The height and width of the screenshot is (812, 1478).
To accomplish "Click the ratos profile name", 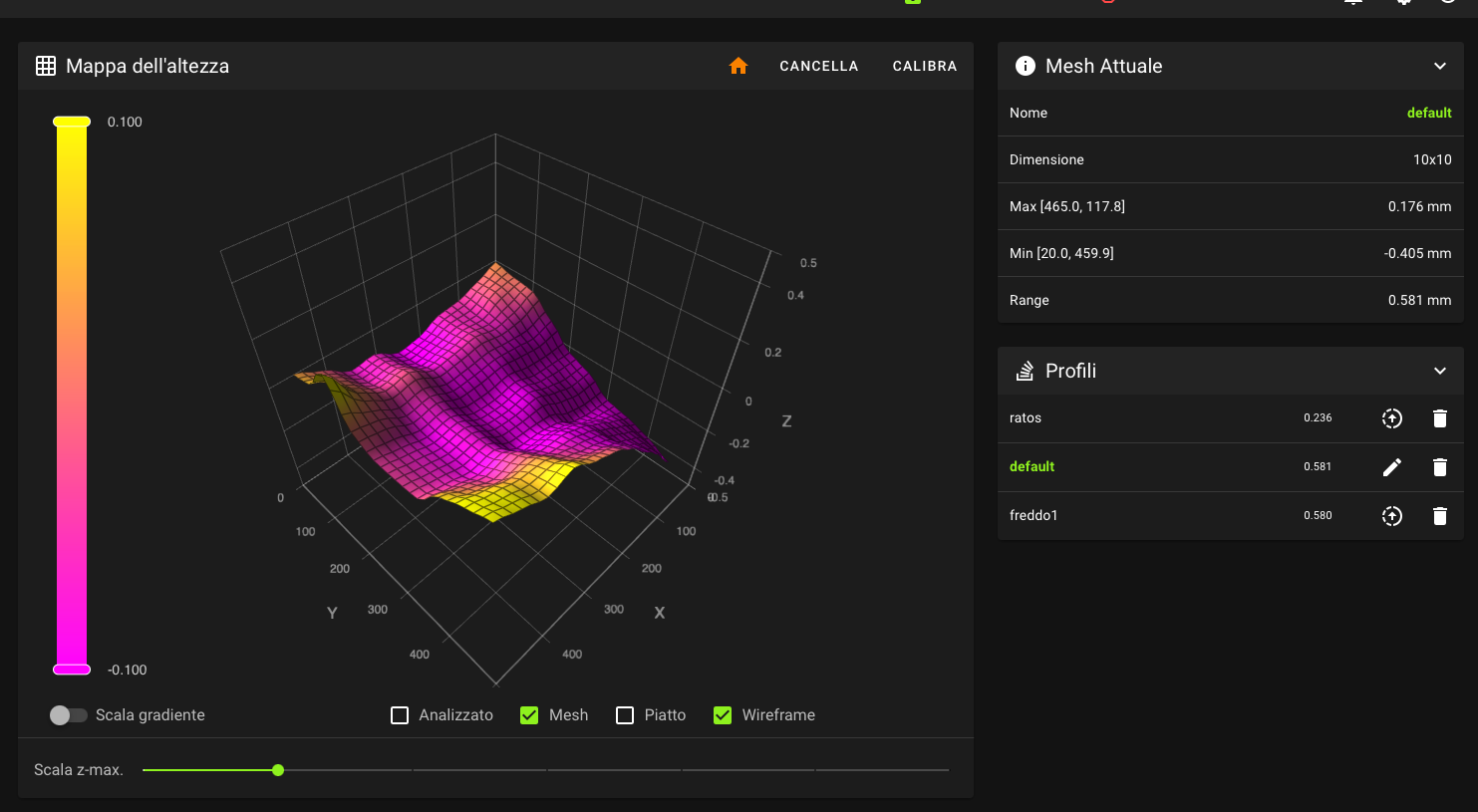I will click(x=1026, y=418).
